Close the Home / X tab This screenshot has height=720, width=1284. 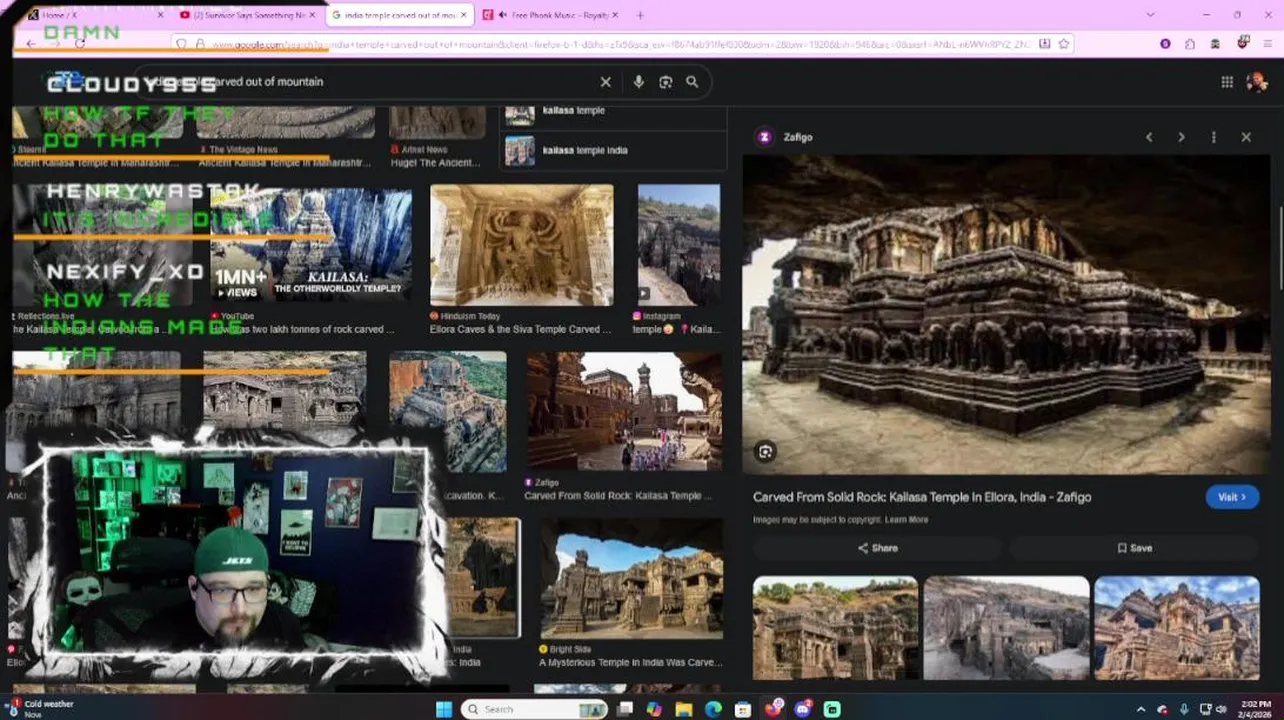[161, 15]
